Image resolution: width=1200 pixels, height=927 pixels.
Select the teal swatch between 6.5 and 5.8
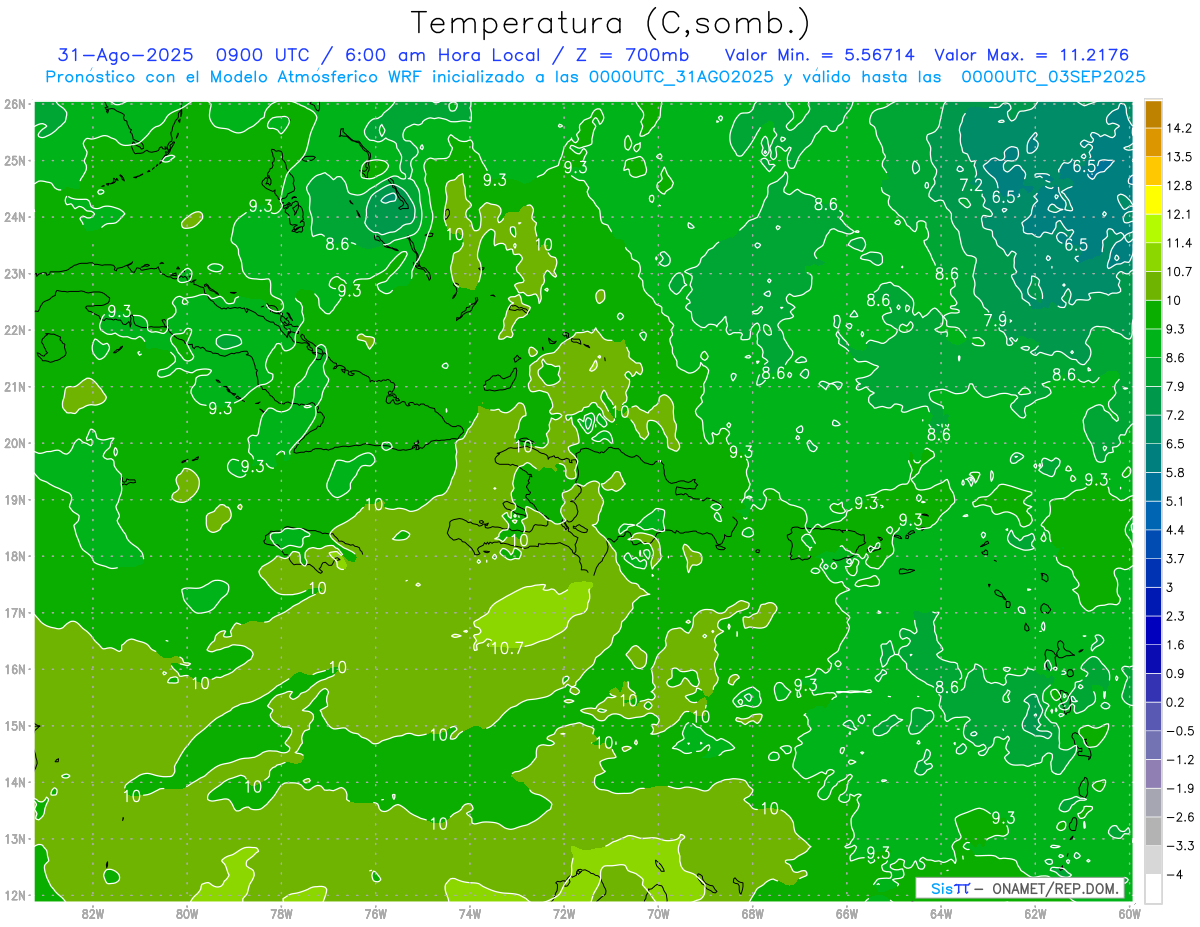(1153, 456)
